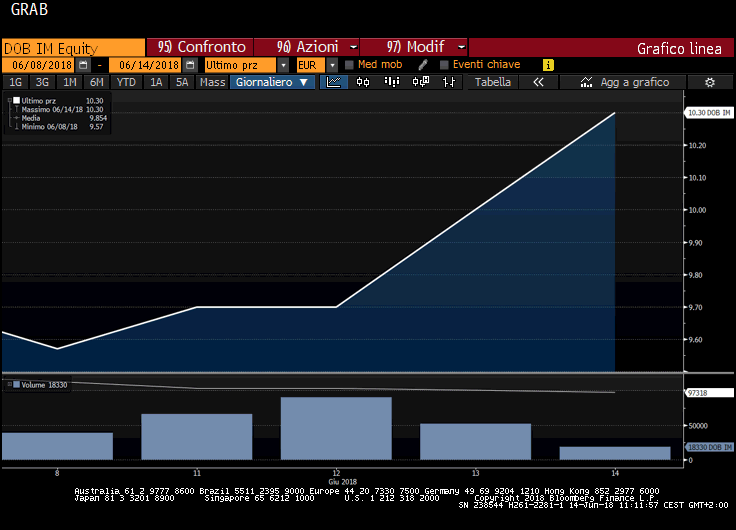Switch to YTD time range
736x530 pixels.
pos(126,82)
